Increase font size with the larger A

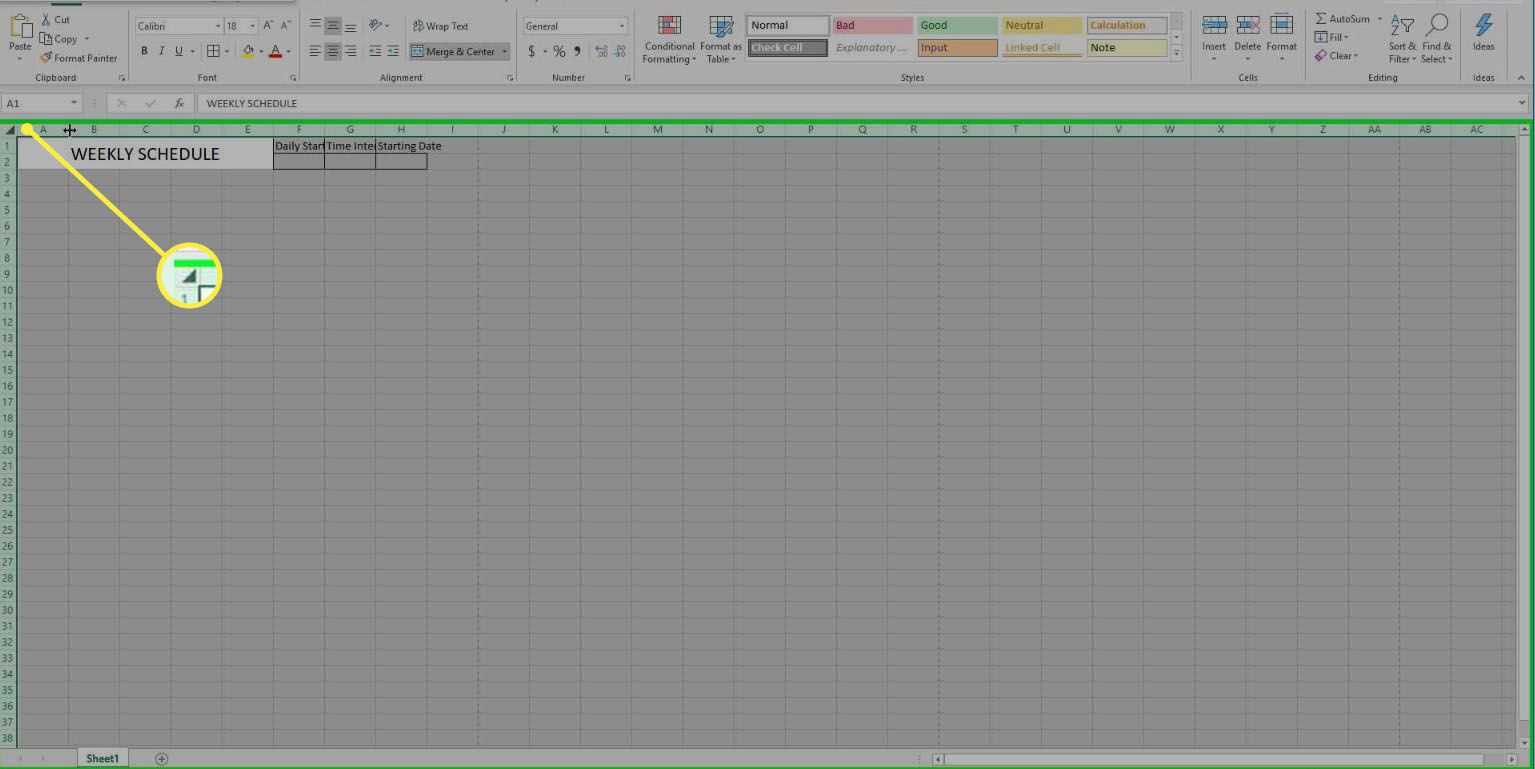point(269,26)
